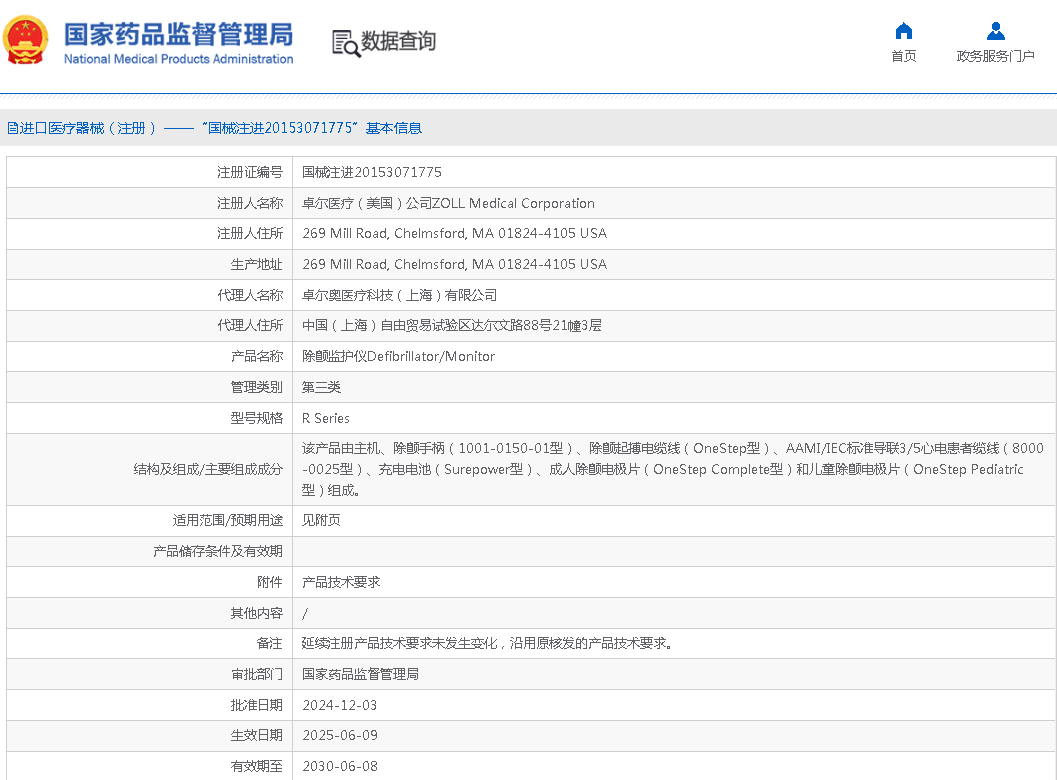This screenshot has width=1057, height=780.
Task: Click the 结构及组成/主要组成成分 label
Action: tap(208, 469)
